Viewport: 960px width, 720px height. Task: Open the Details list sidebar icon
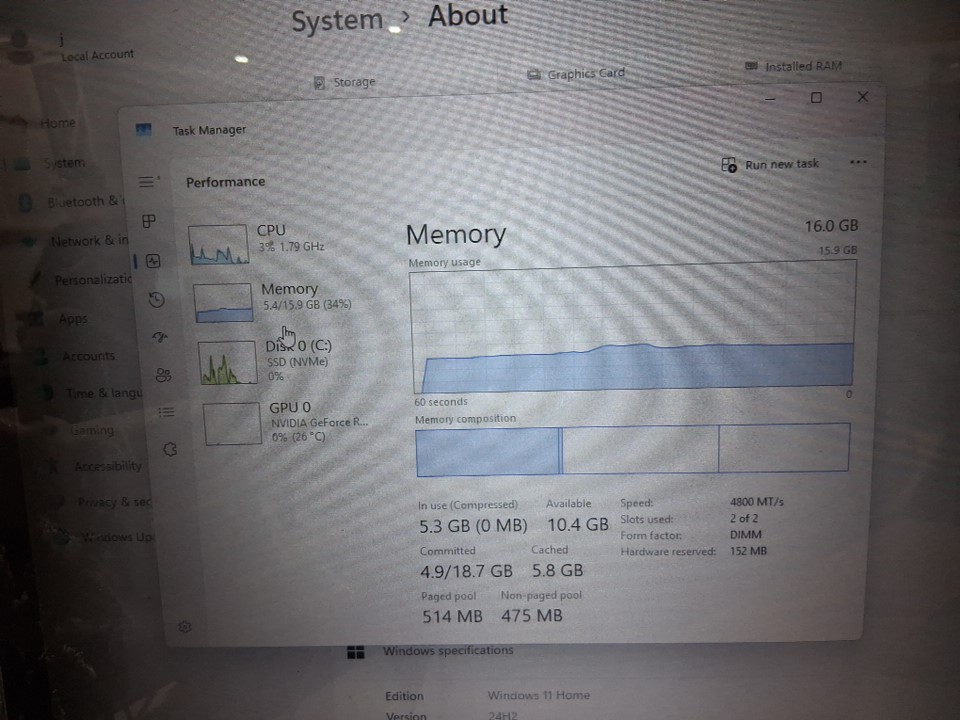(x=167, y=412)
